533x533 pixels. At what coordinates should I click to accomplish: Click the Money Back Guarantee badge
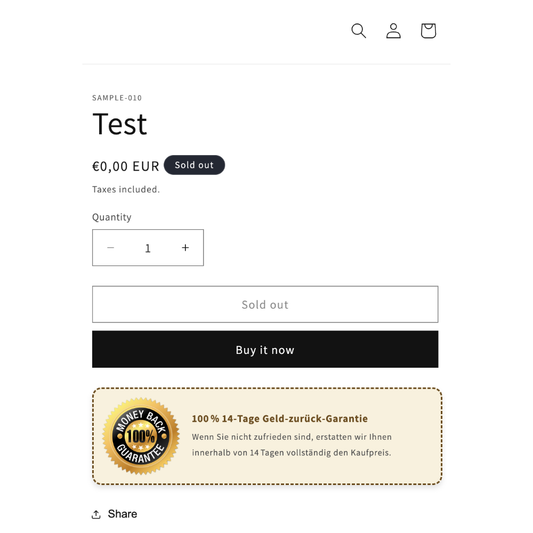141,436
